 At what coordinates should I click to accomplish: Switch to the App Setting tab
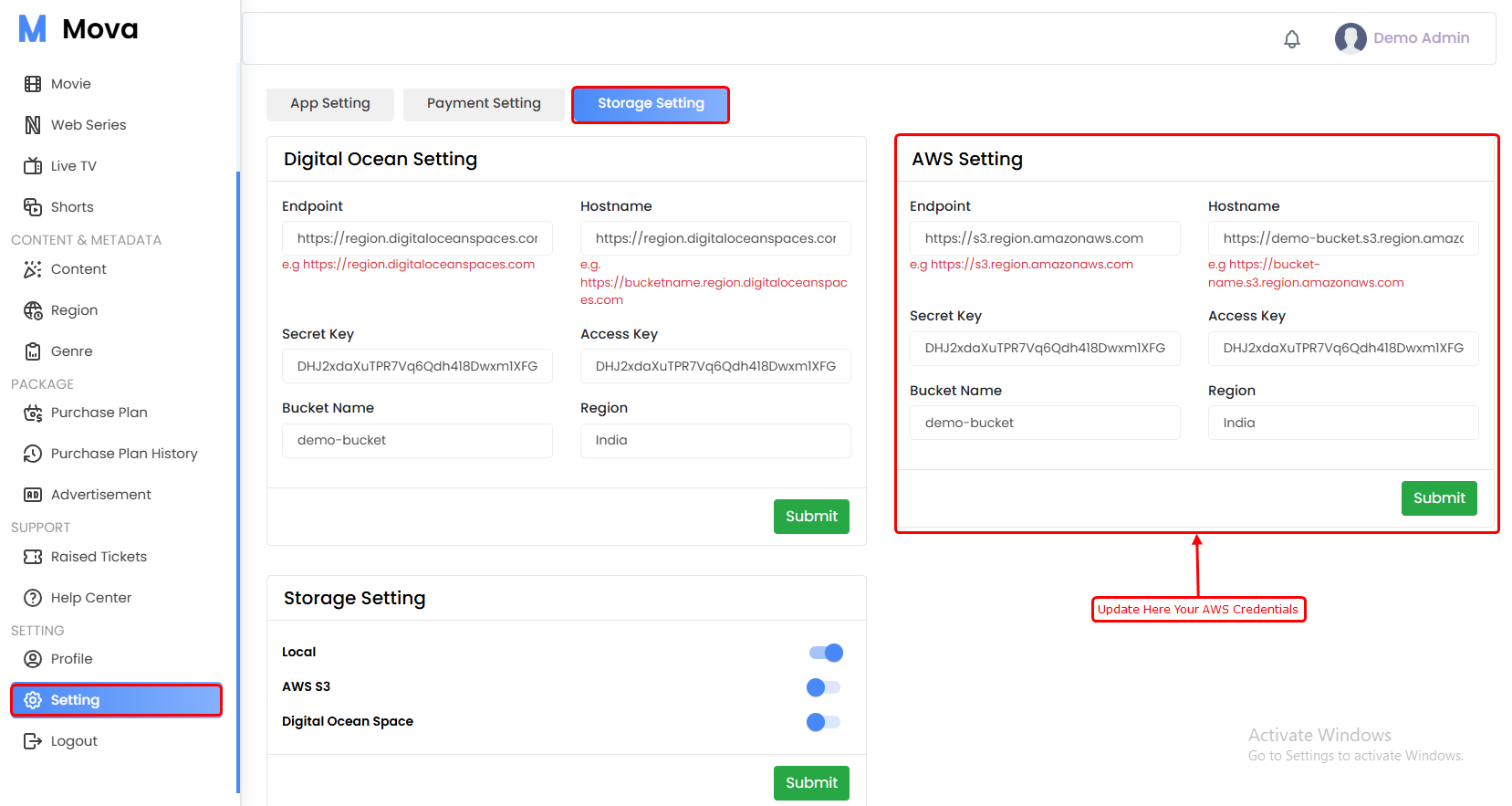pyautogui.click(x=329, y=104)
